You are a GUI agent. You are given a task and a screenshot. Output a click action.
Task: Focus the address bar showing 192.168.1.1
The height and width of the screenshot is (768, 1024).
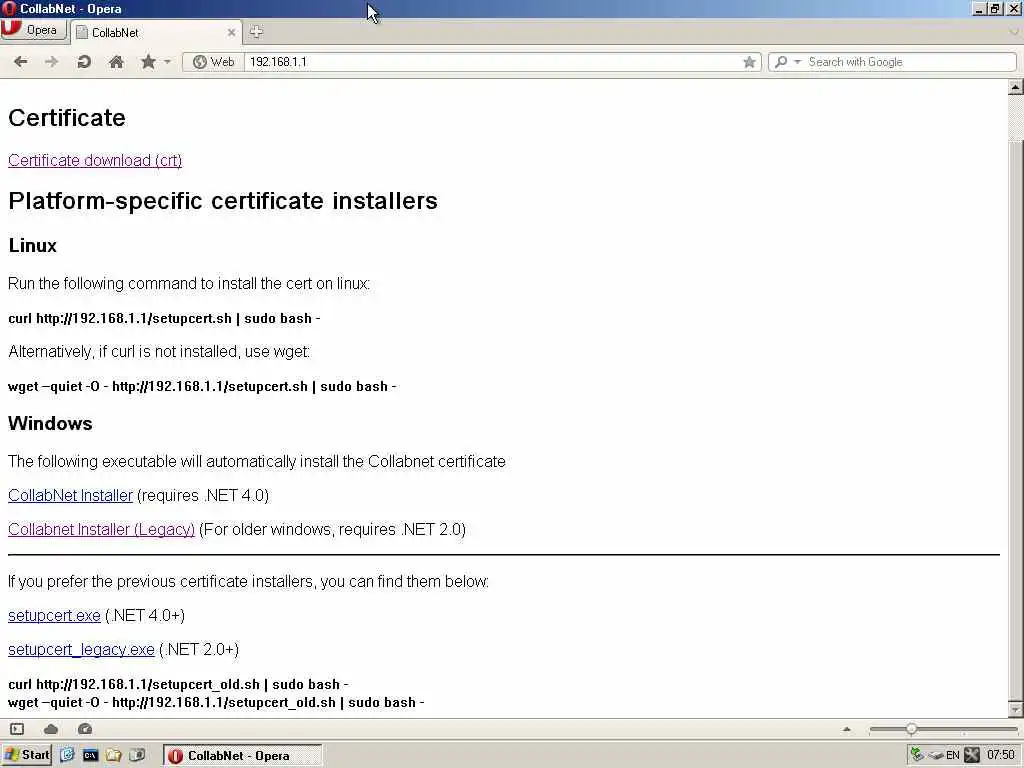pos(493,62)
